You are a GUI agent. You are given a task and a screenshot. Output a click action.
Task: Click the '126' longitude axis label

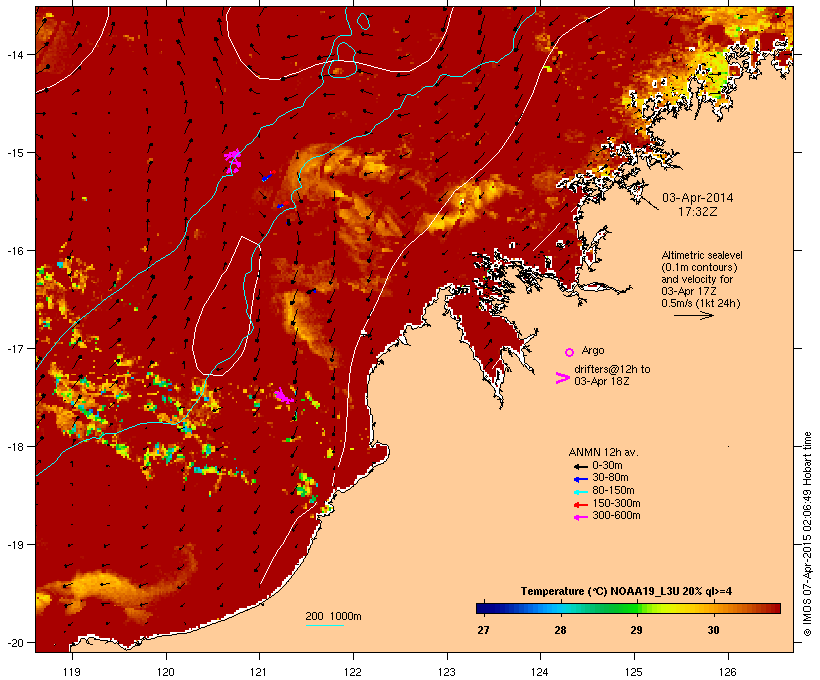pos(728,672)
